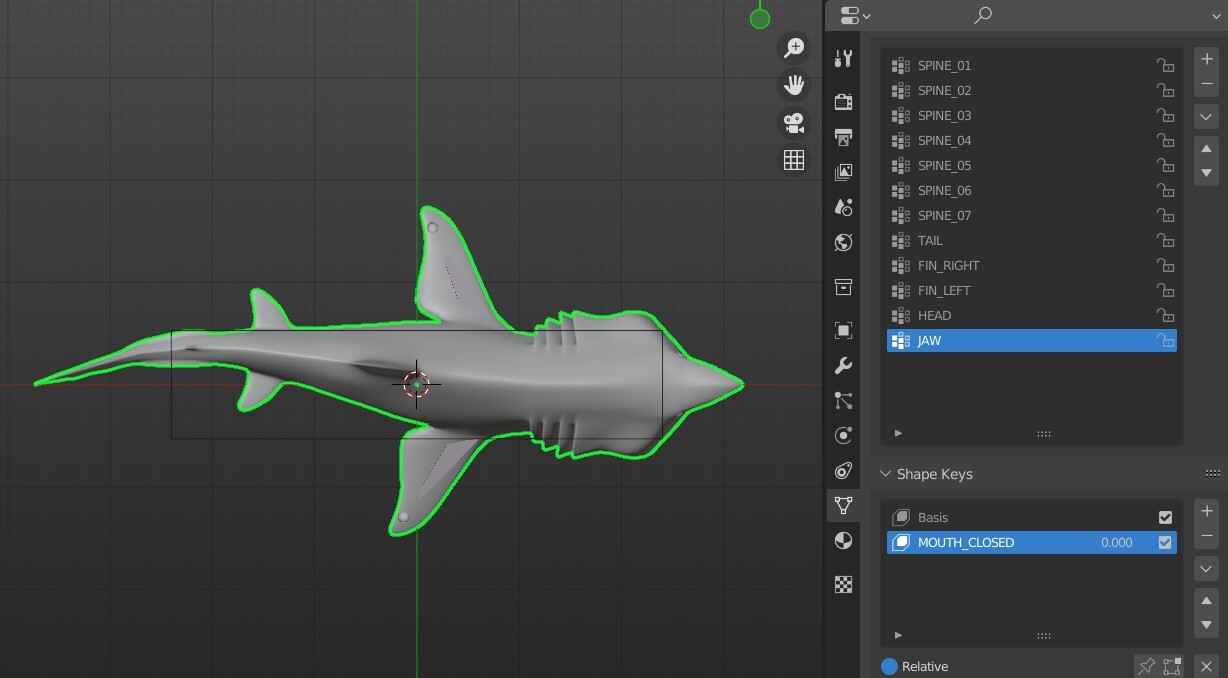Open Render Properties camera icon
This screenshot has width=1228, height=678.
pyautogui.click(x=843, y=101)
